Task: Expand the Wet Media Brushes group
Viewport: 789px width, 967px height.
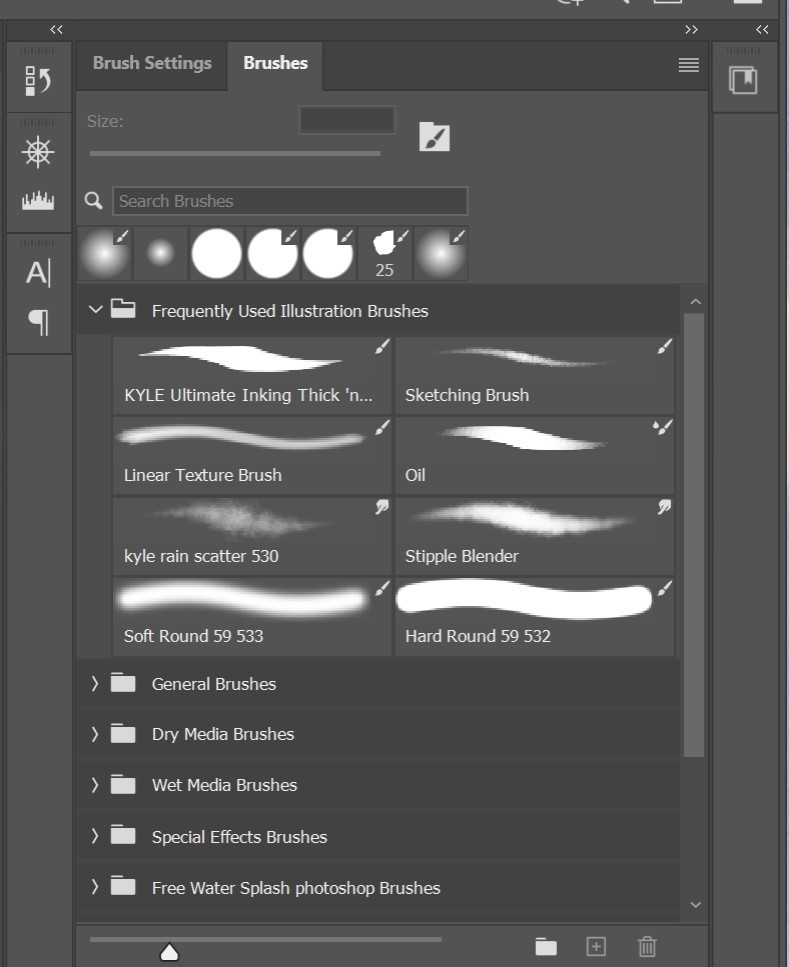Action: 94,784
